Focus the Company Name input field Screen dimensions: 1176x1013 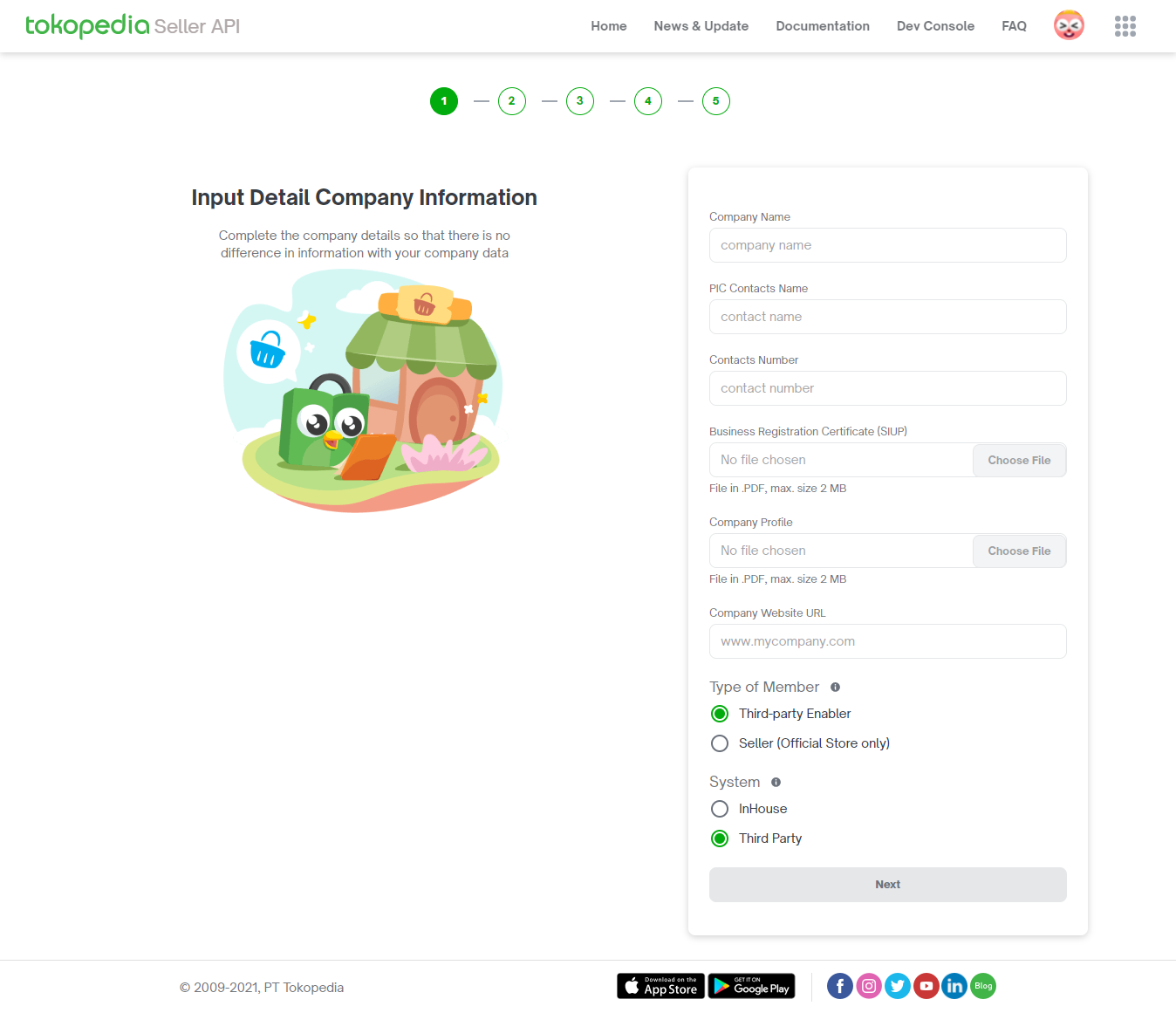point(888,245)
